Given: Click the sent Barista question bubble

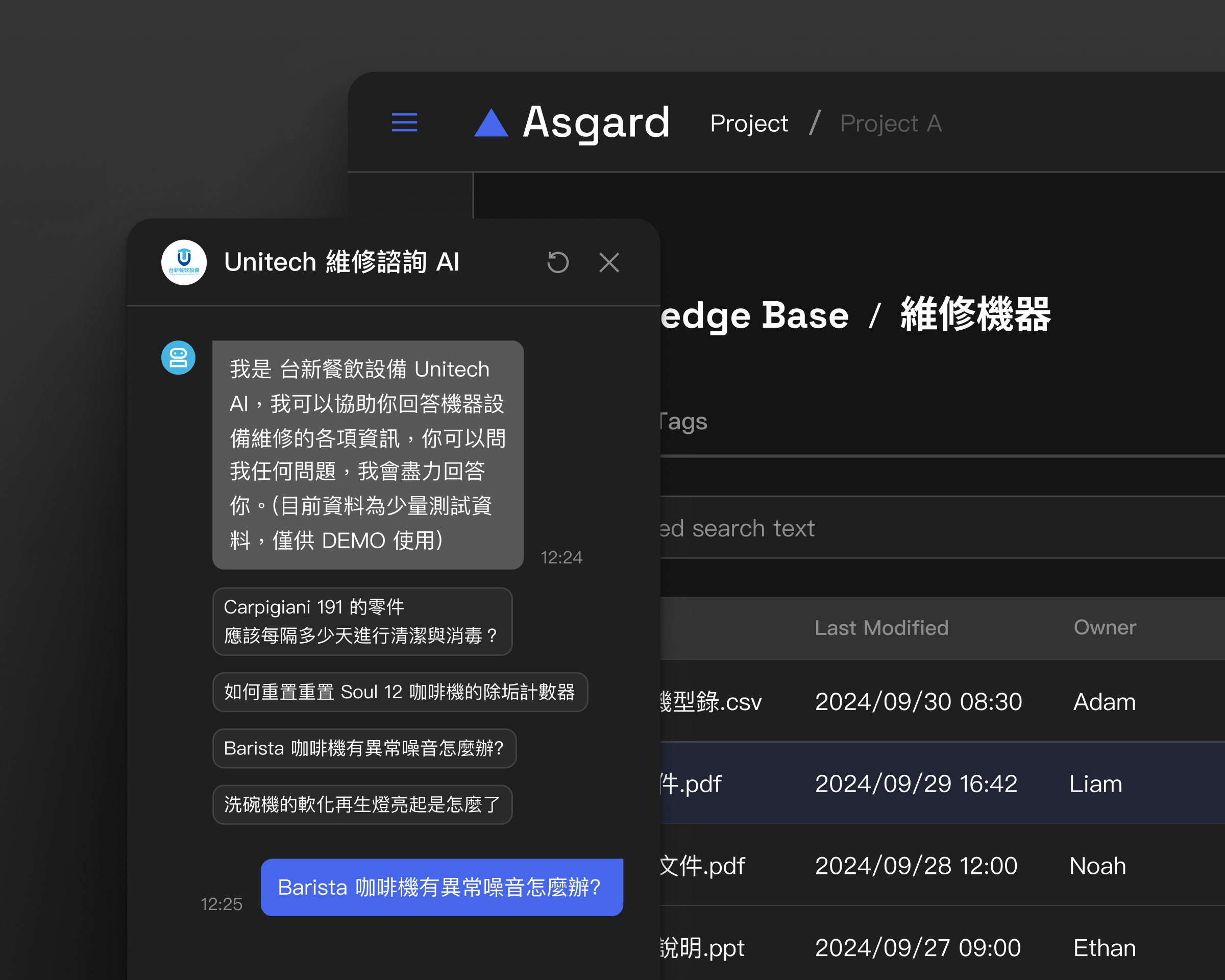Looking at the screenshot, I should (442, 888).
